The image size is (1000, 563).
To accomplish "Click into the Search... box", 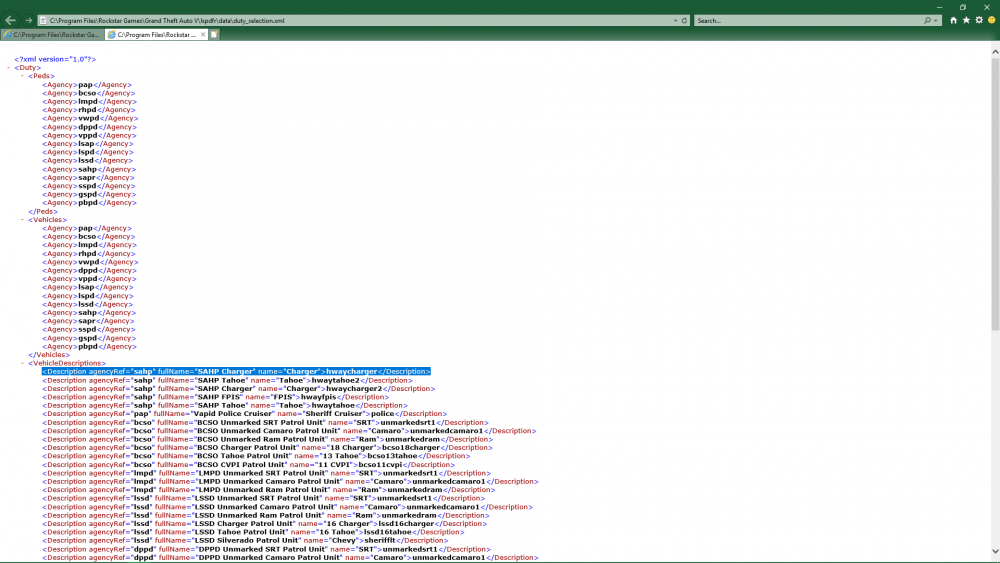I will (x=809, y=20).
